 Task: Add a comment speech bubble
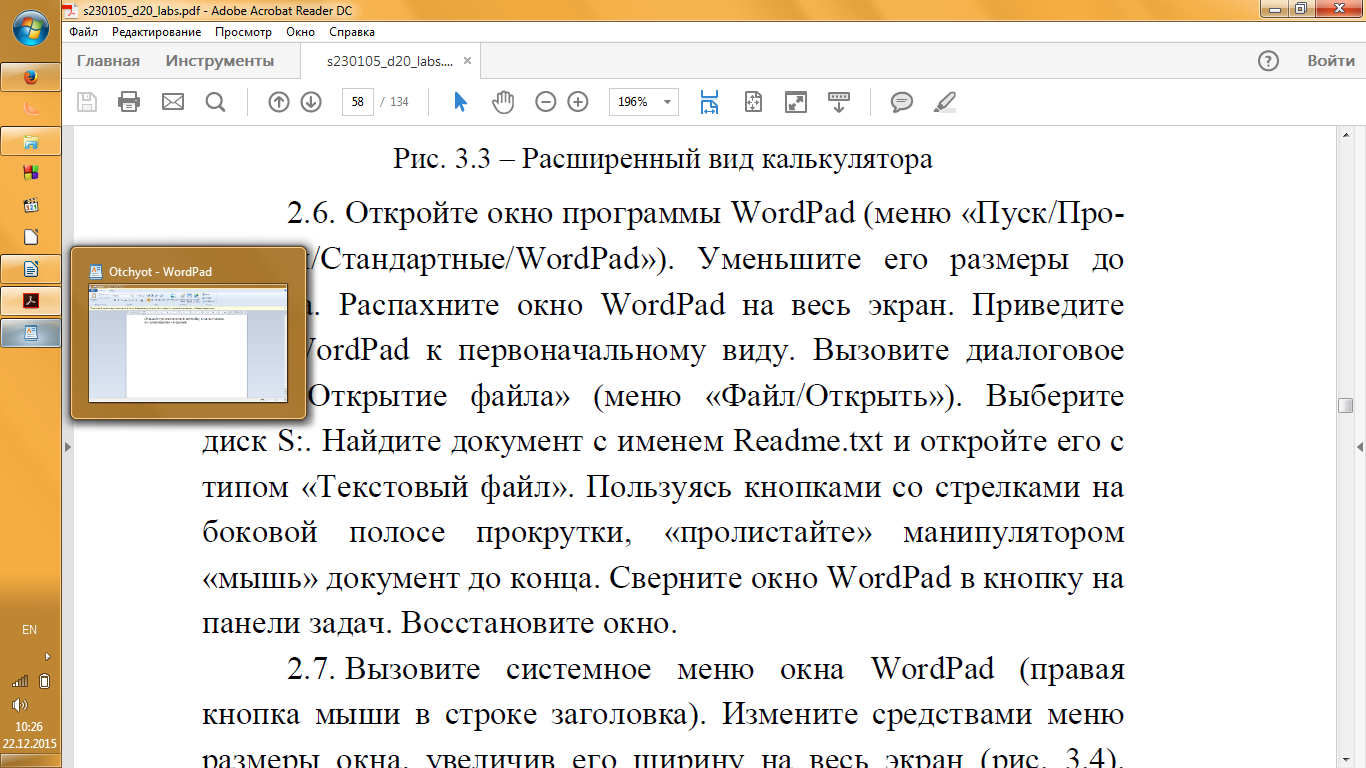click(x=902, y=101)
